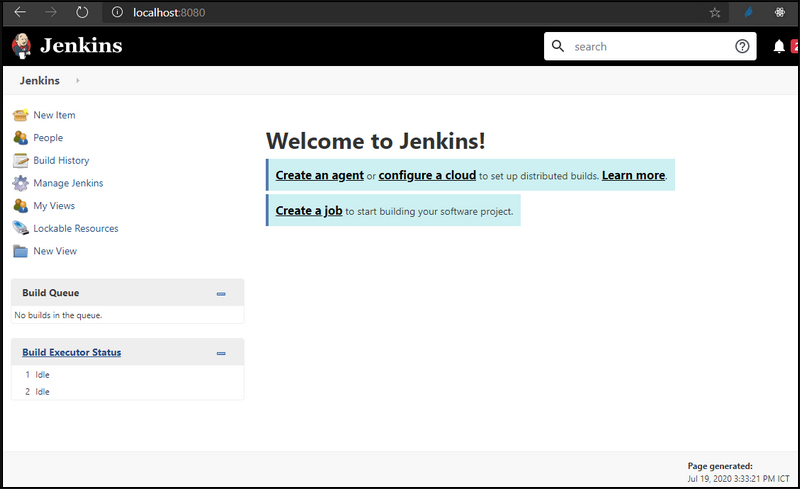Screen dimensions: 800x489
Task: Open Lockable Resources page
Action: tap(76, 228)
